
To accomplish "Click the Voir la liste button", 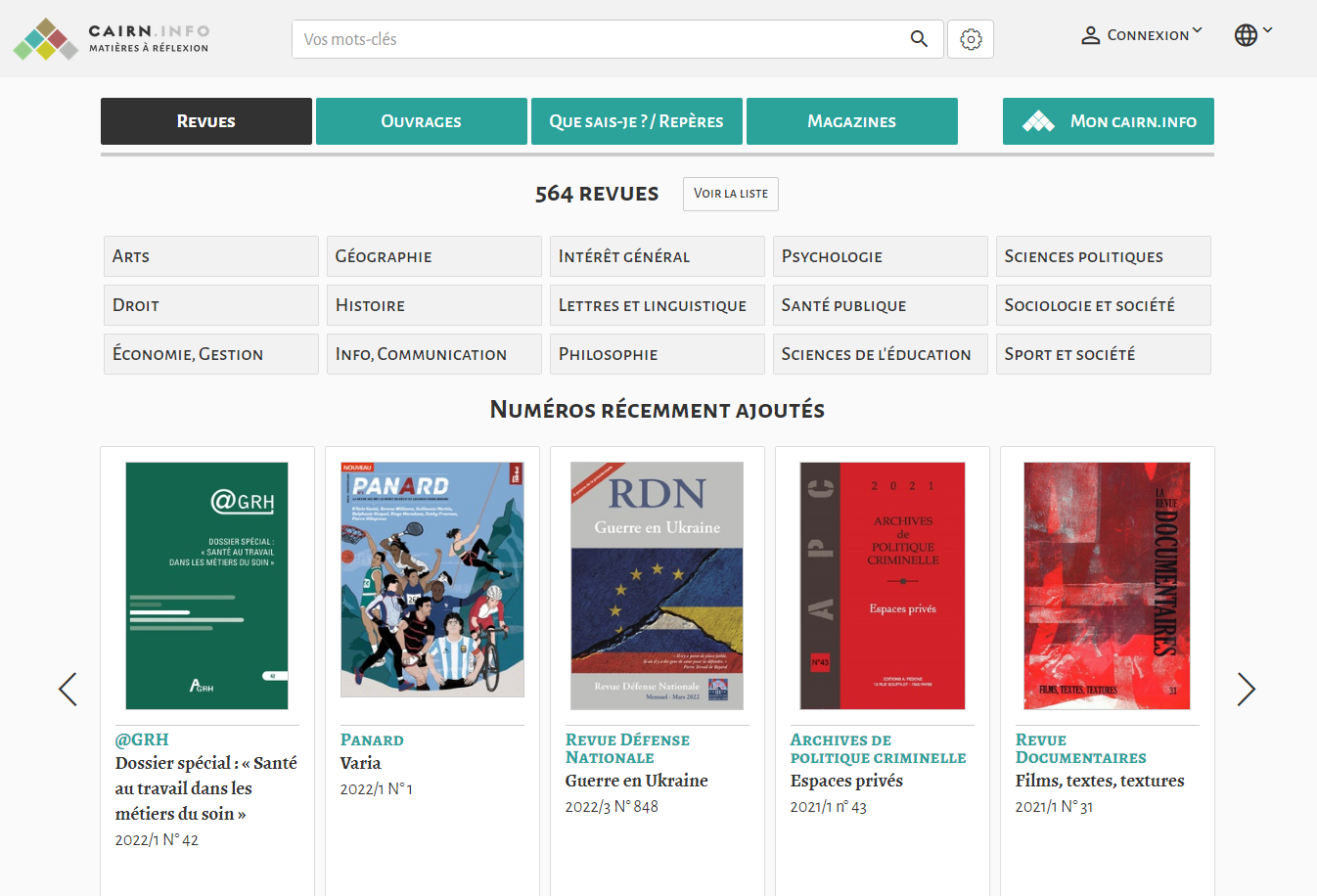I will point(730,194).
